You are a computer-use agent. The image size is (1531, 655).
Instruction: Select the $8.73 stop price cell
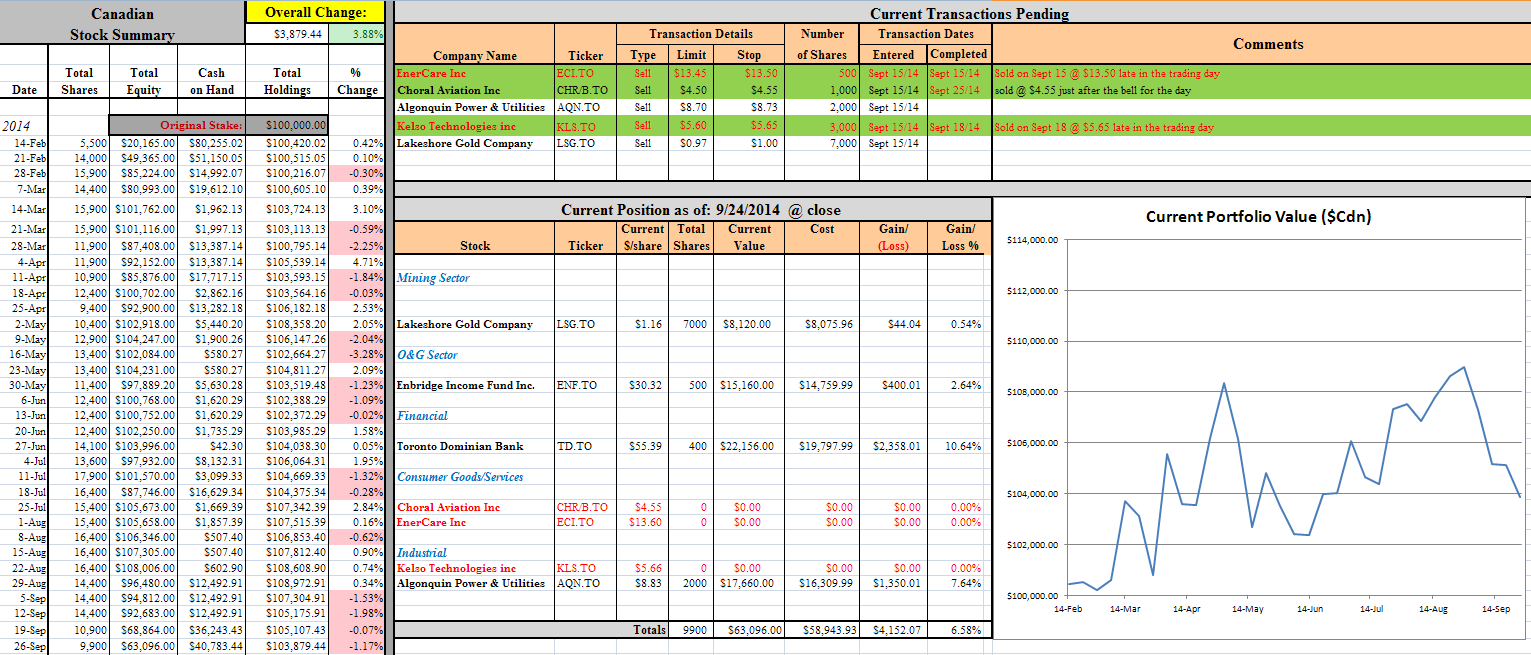point(747,107)
